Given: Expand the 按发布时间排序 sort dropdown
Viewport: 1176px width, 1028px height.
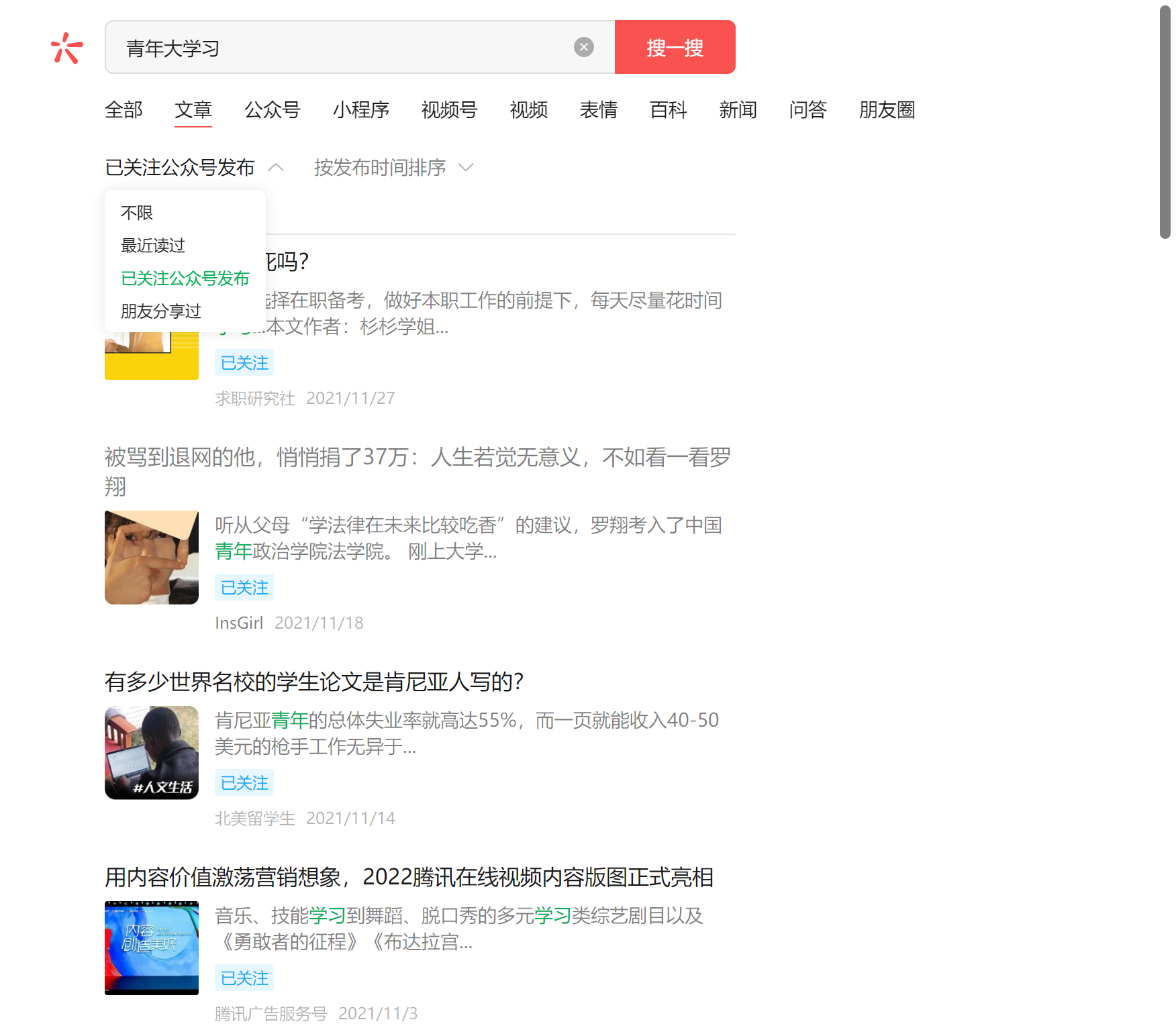Looking at the screenshot, I should tap(394, 167).
